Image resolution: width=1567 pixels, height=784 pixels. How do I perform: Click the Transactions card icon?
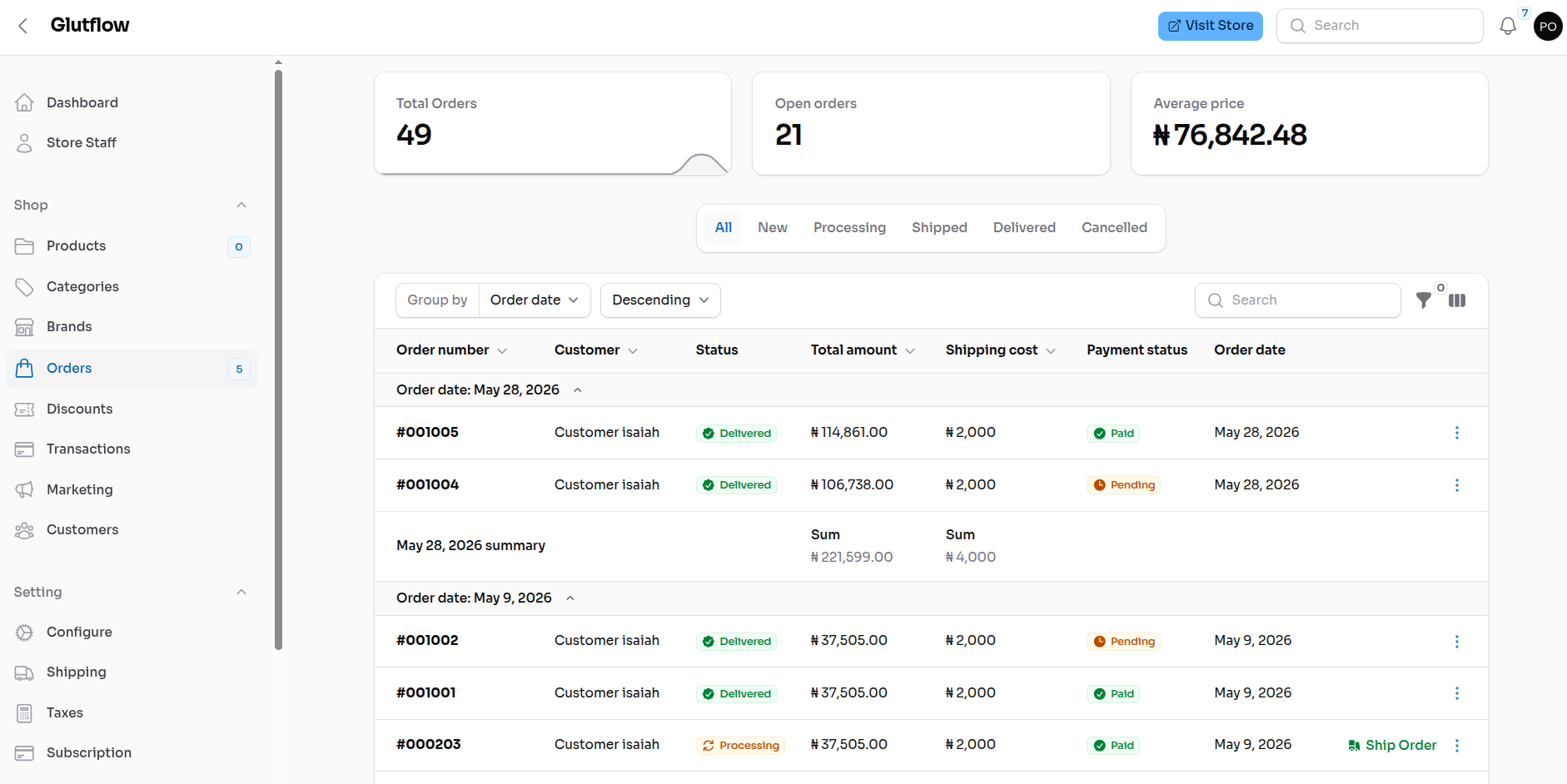[25, 449]
